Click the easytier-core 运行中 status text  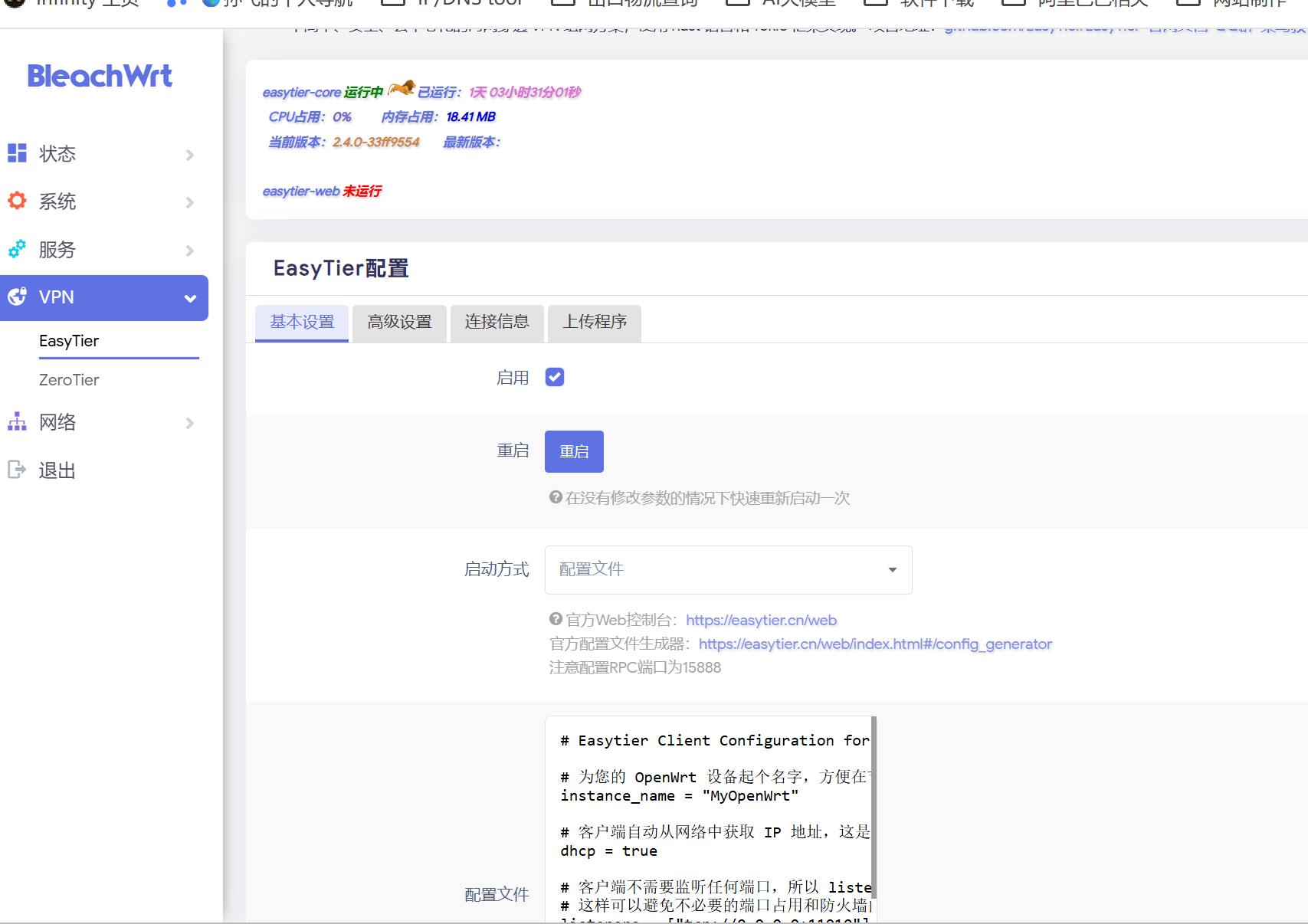(x=323, y=92)
